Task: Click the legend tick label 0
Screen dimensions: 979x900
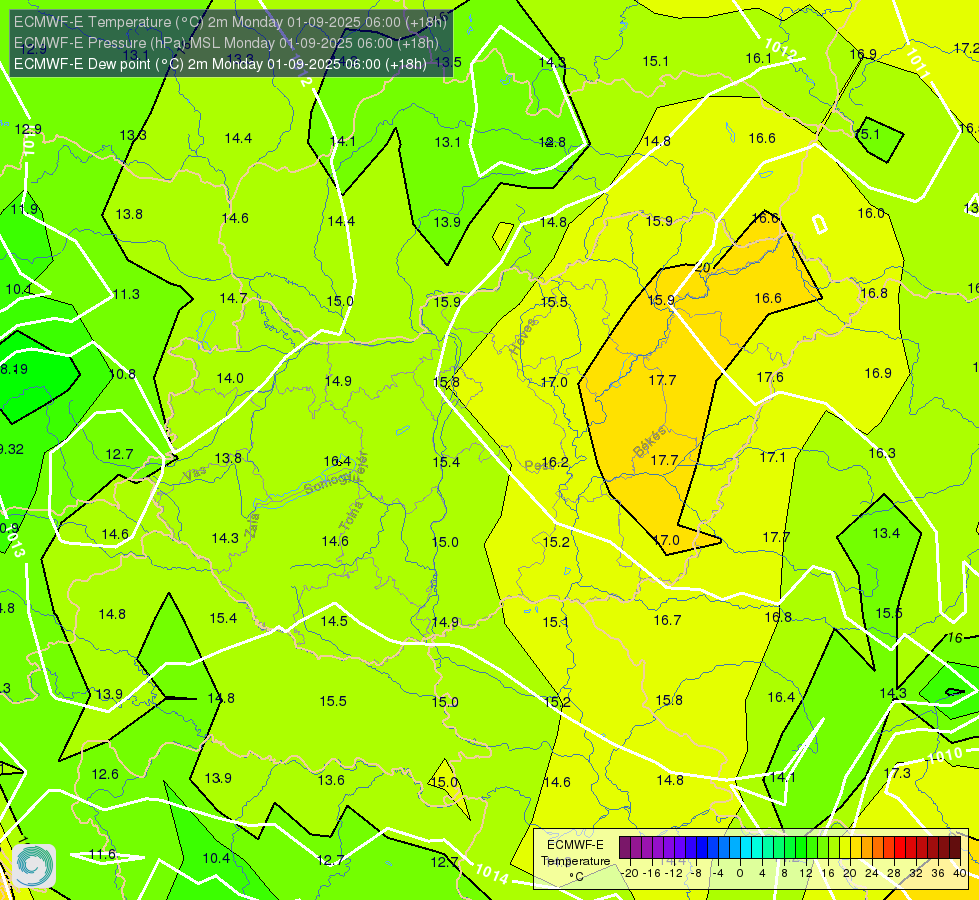Action: click(x=740, y=873)
